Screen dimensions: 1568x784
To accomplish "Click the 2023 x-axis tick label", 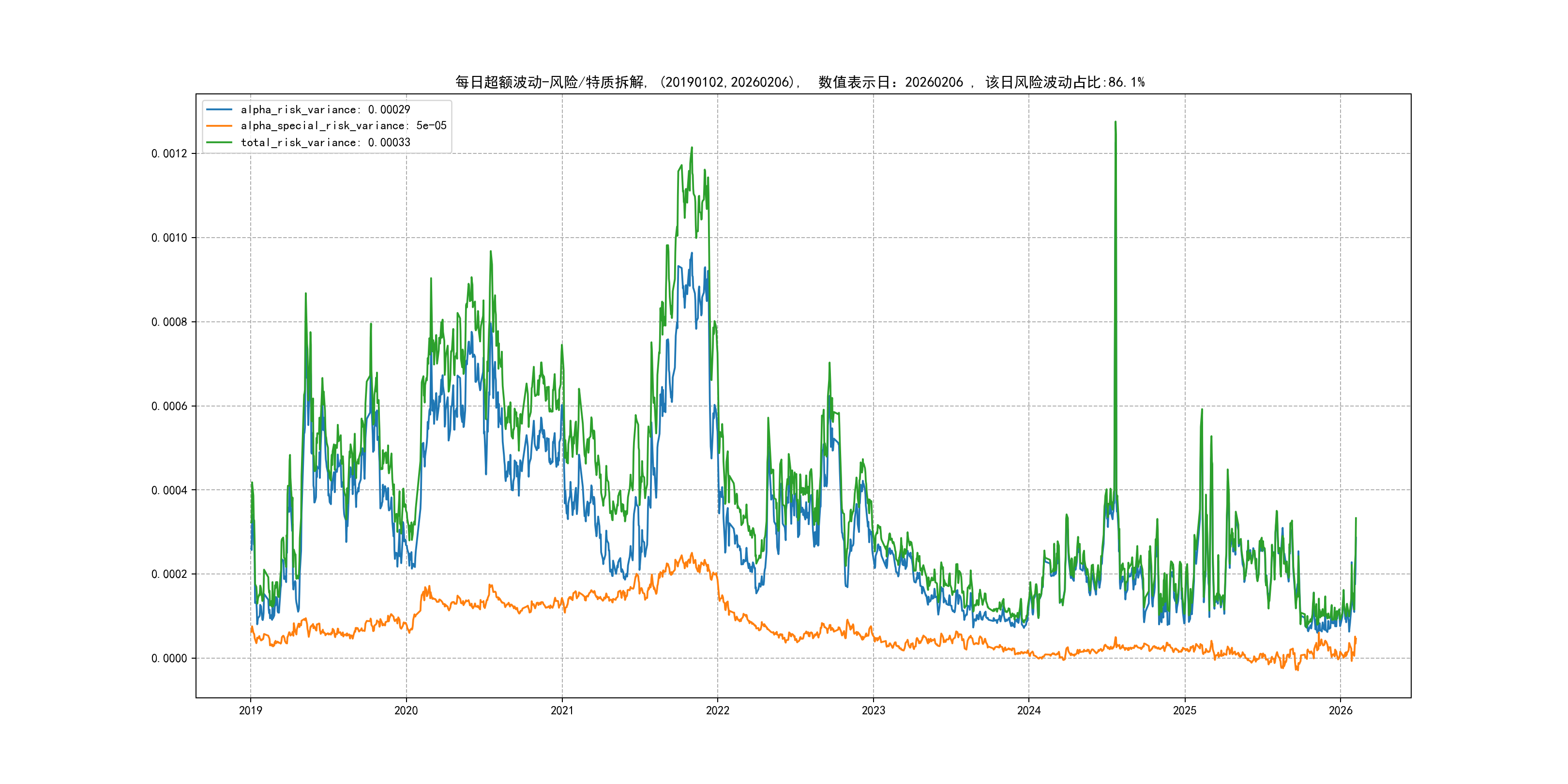I will [x=874, y=710].
